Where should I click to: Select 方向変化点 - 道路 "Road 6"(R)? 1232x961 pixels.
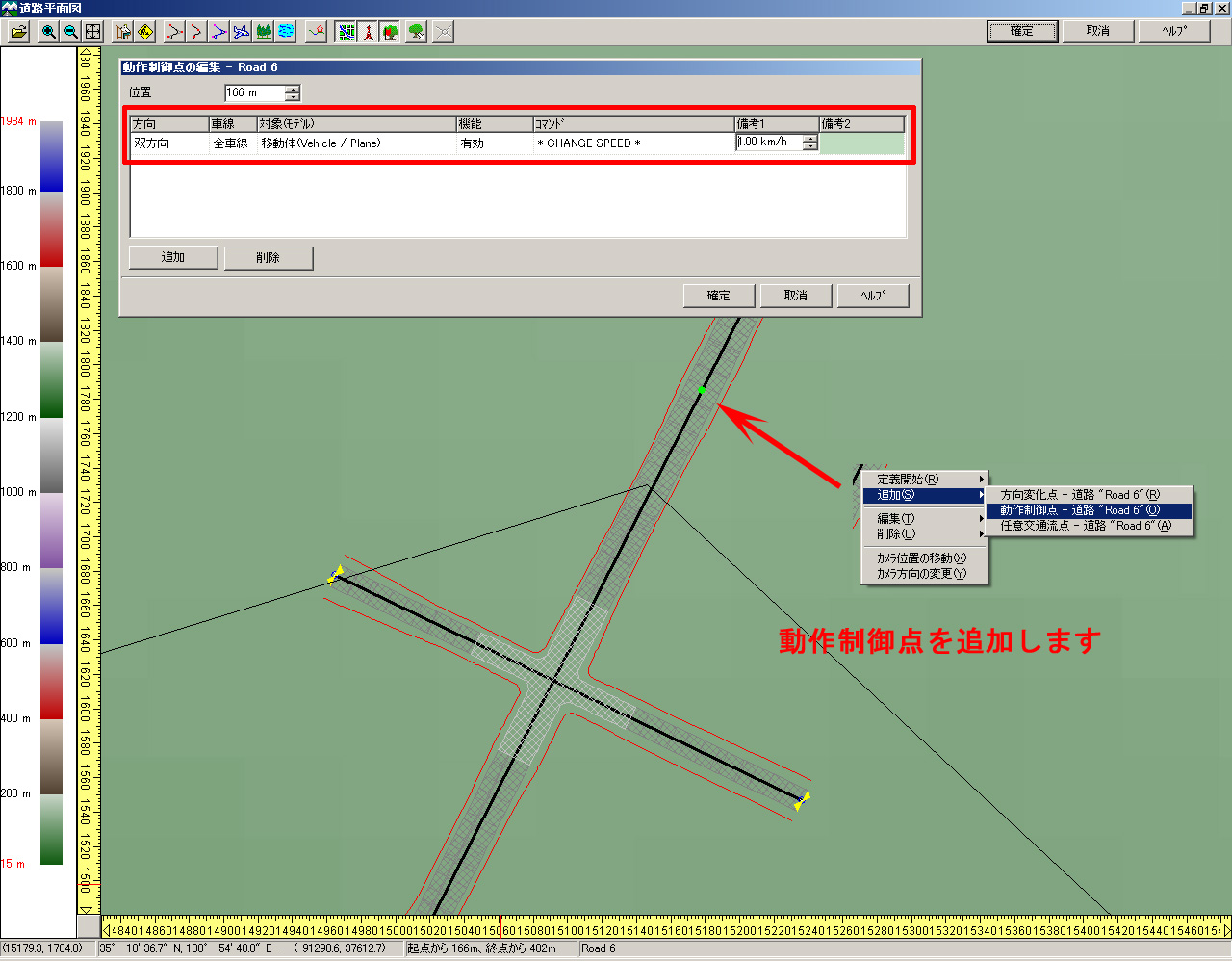click(1090, 495)
